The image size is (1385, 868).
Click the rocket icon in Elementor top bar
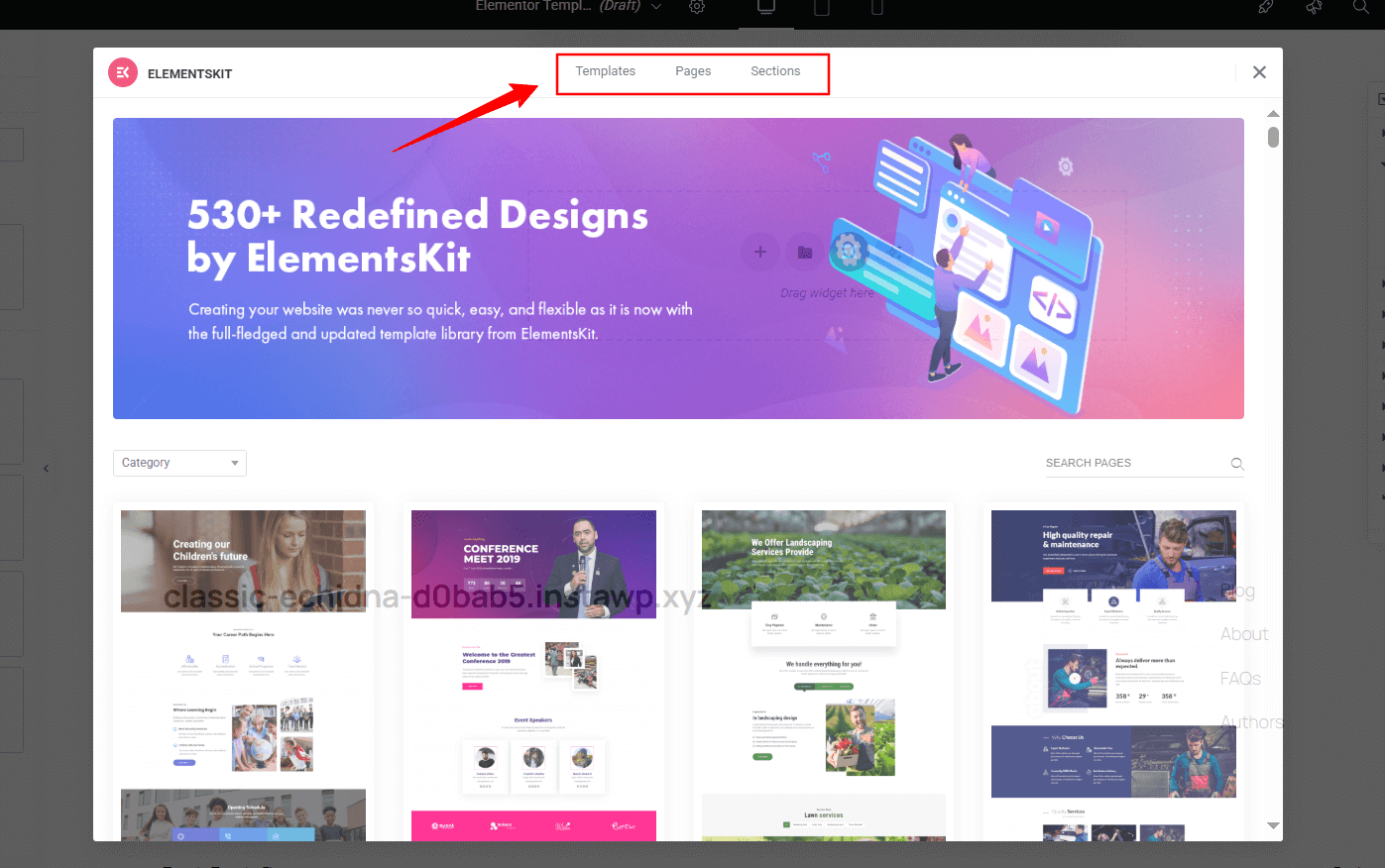coord(1266,7)
